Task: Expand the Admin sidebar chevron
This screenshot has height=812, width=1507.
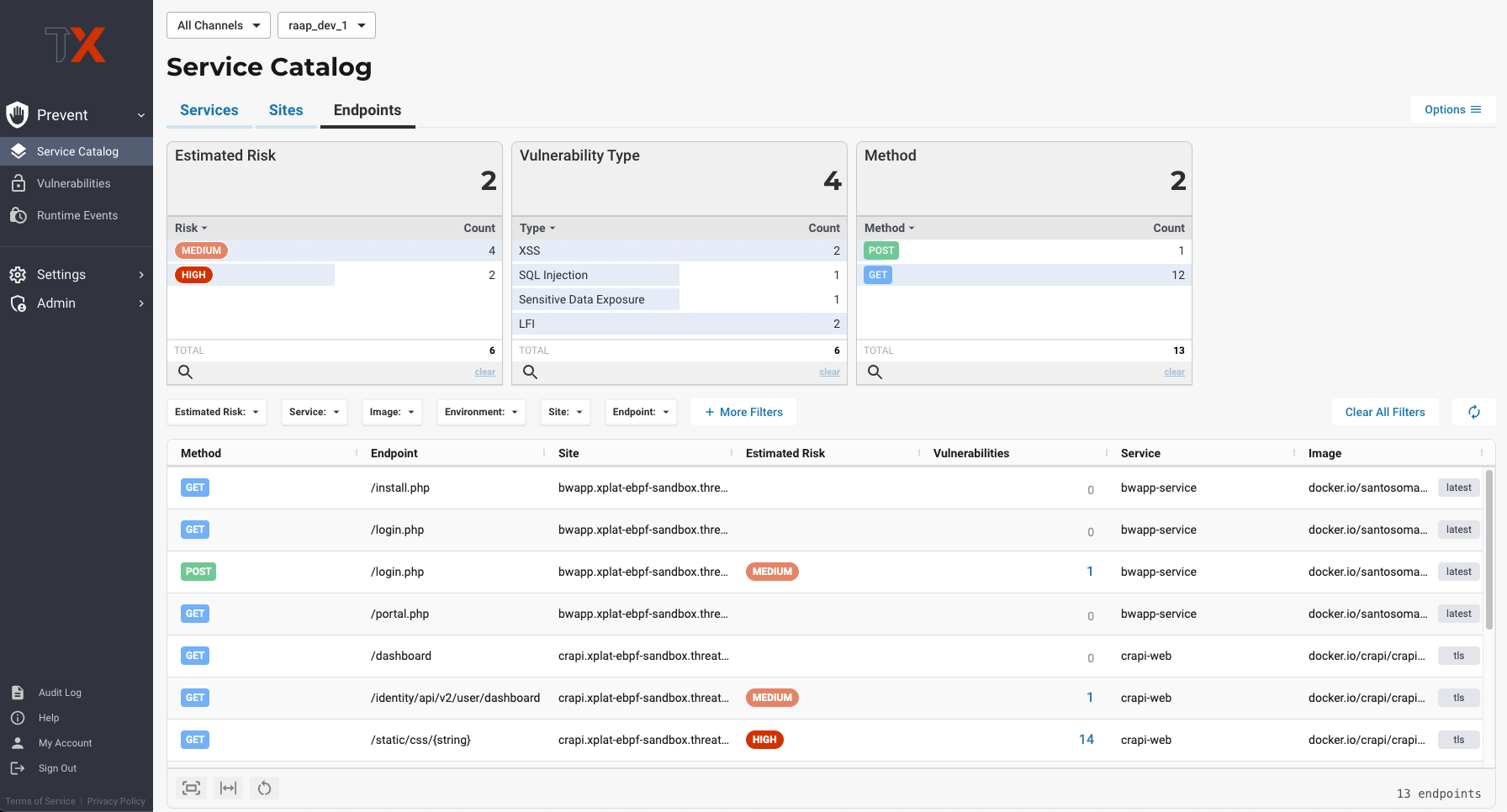Action: pyautogui.click(x=141, y=303)
